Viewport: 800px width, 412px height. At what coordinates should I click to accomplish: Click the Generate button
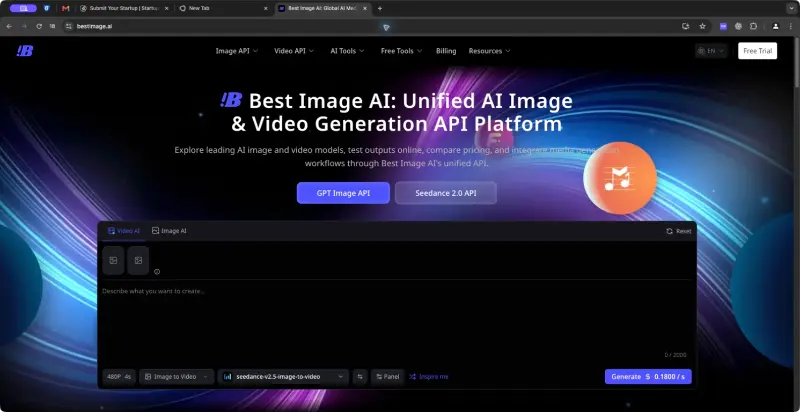tap(648, 377)
